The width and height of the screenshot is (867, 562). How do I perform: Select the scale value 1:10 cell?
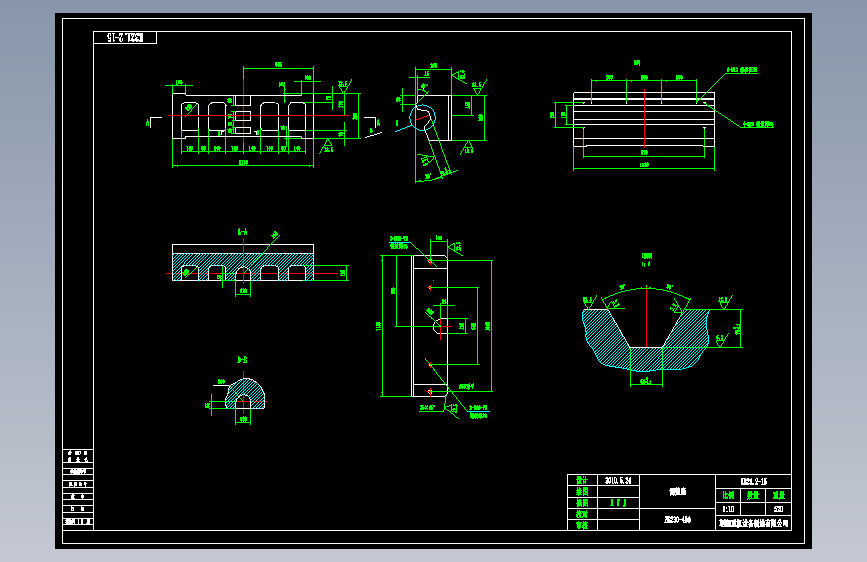(728, 508)
